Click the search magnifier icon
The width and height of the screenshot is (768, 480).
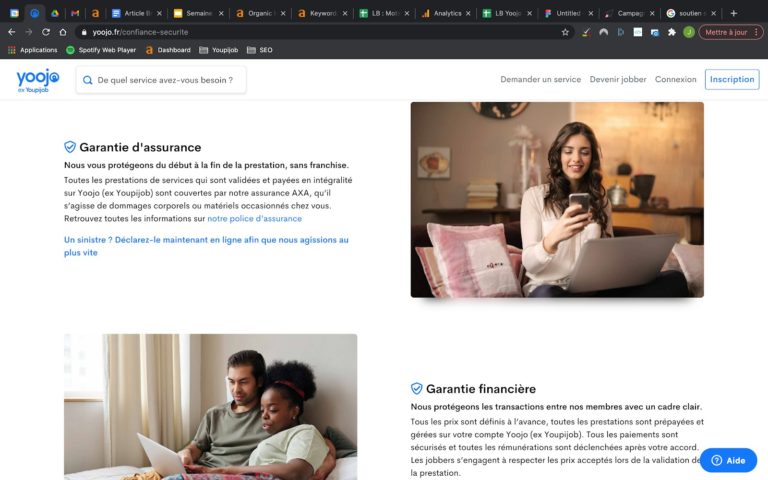click(88, 80)
